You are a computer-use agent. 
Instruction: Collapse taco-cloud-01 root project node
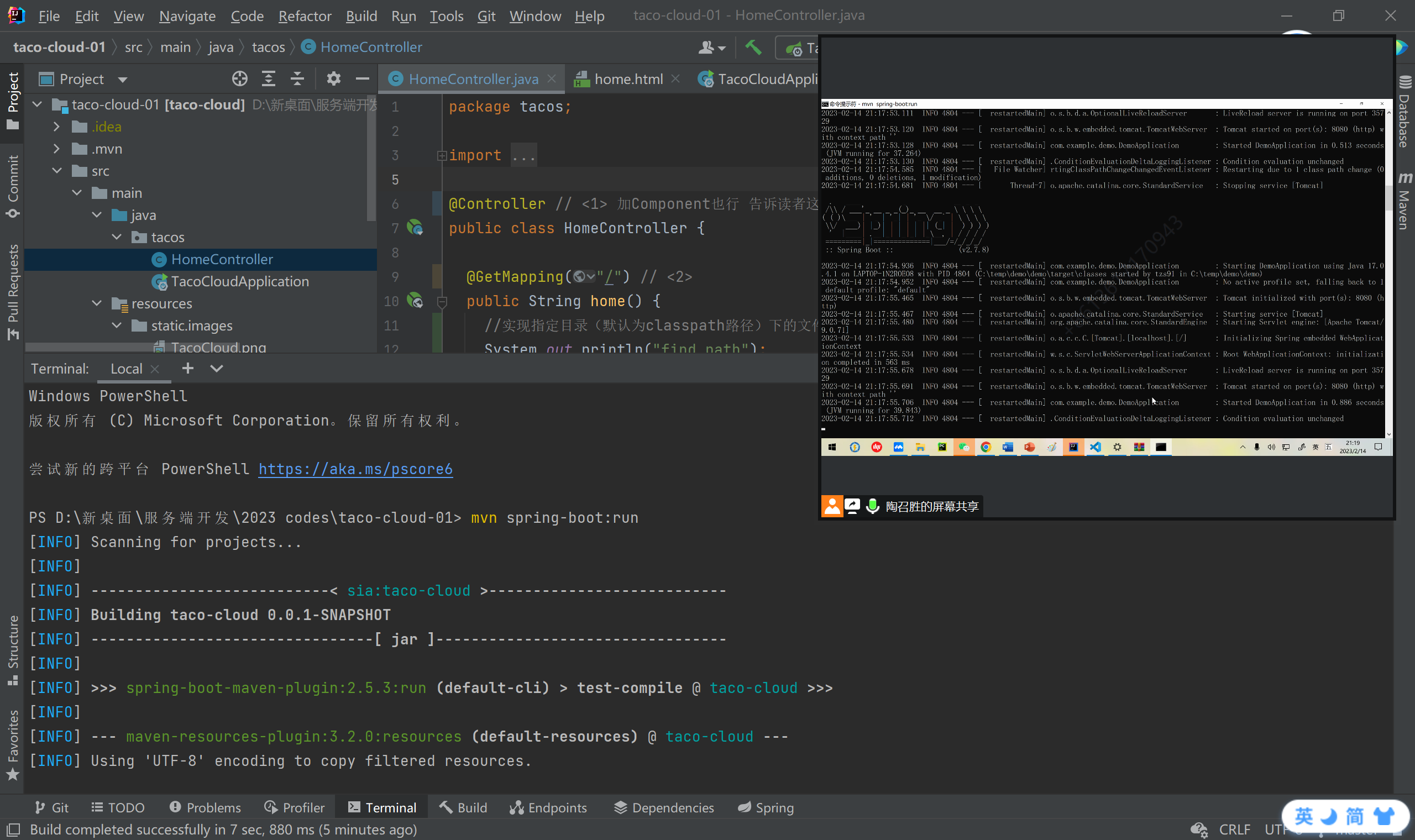[38, 104]
